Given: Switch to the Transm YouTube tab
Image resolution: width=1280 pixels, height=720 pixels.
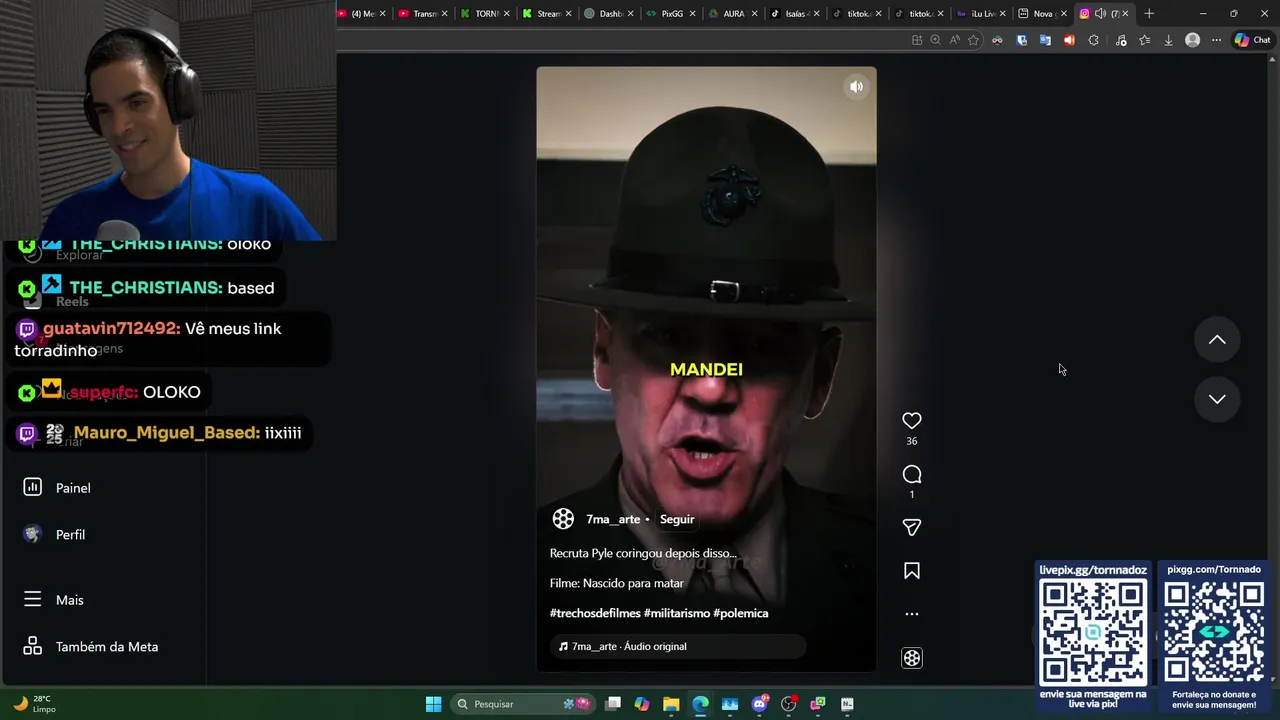Looking at the screenshot, I should [423, 14].
